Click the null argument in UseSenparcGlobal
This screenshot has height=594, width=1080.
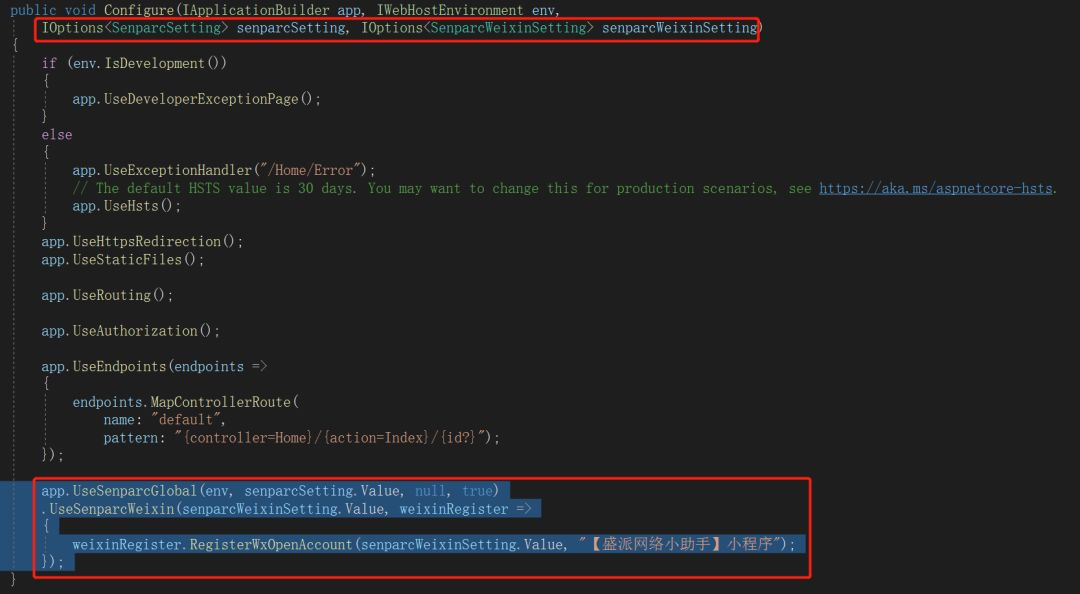[x=430, y=491]
